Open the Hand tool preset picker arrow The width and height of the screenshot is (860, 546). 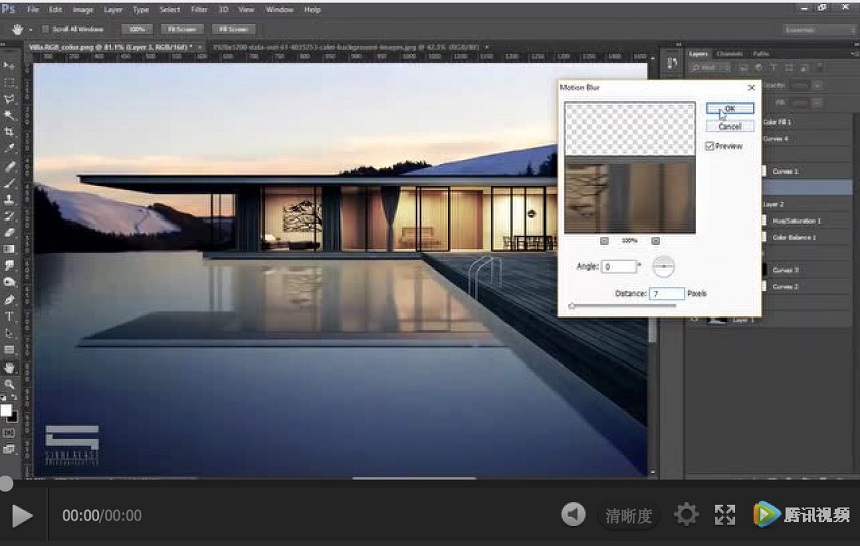(x=28, y=29)
